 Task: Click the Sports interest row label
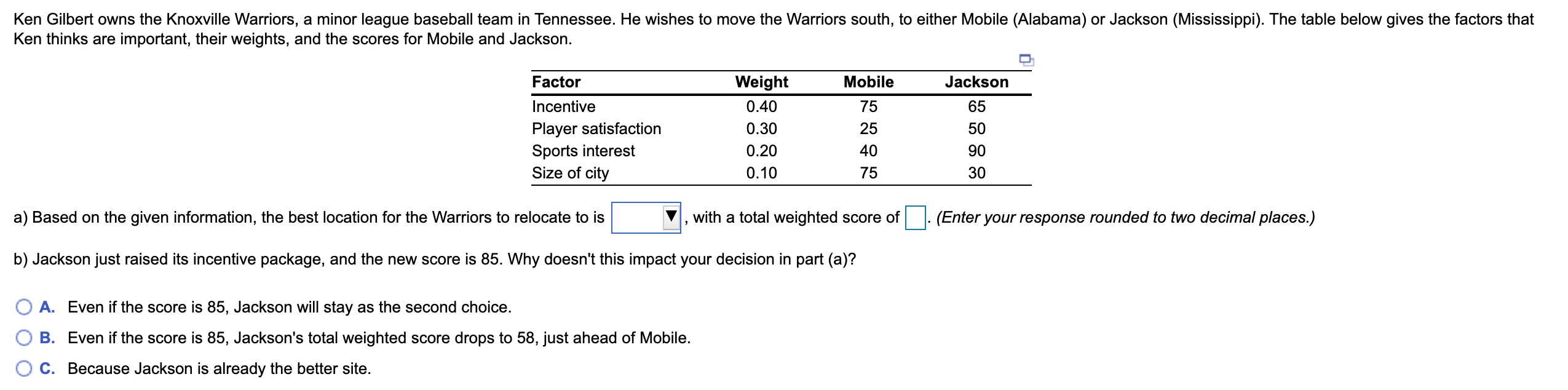pos(582,151)
